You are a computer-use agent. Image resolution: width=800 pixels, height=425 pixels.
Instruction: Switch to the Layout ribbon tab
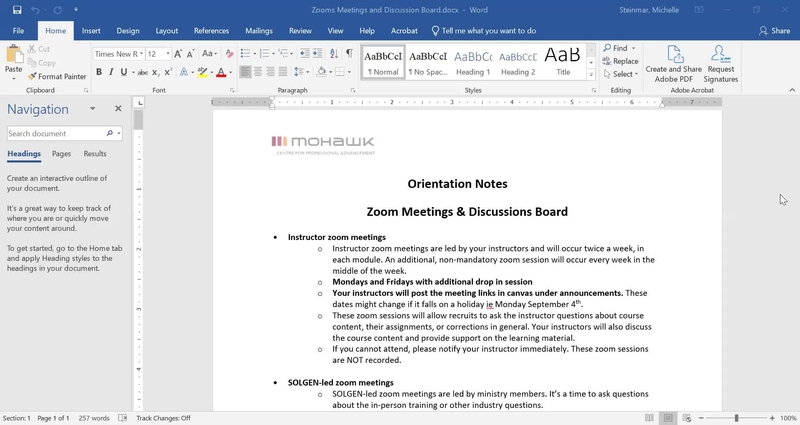click(166, 31)
